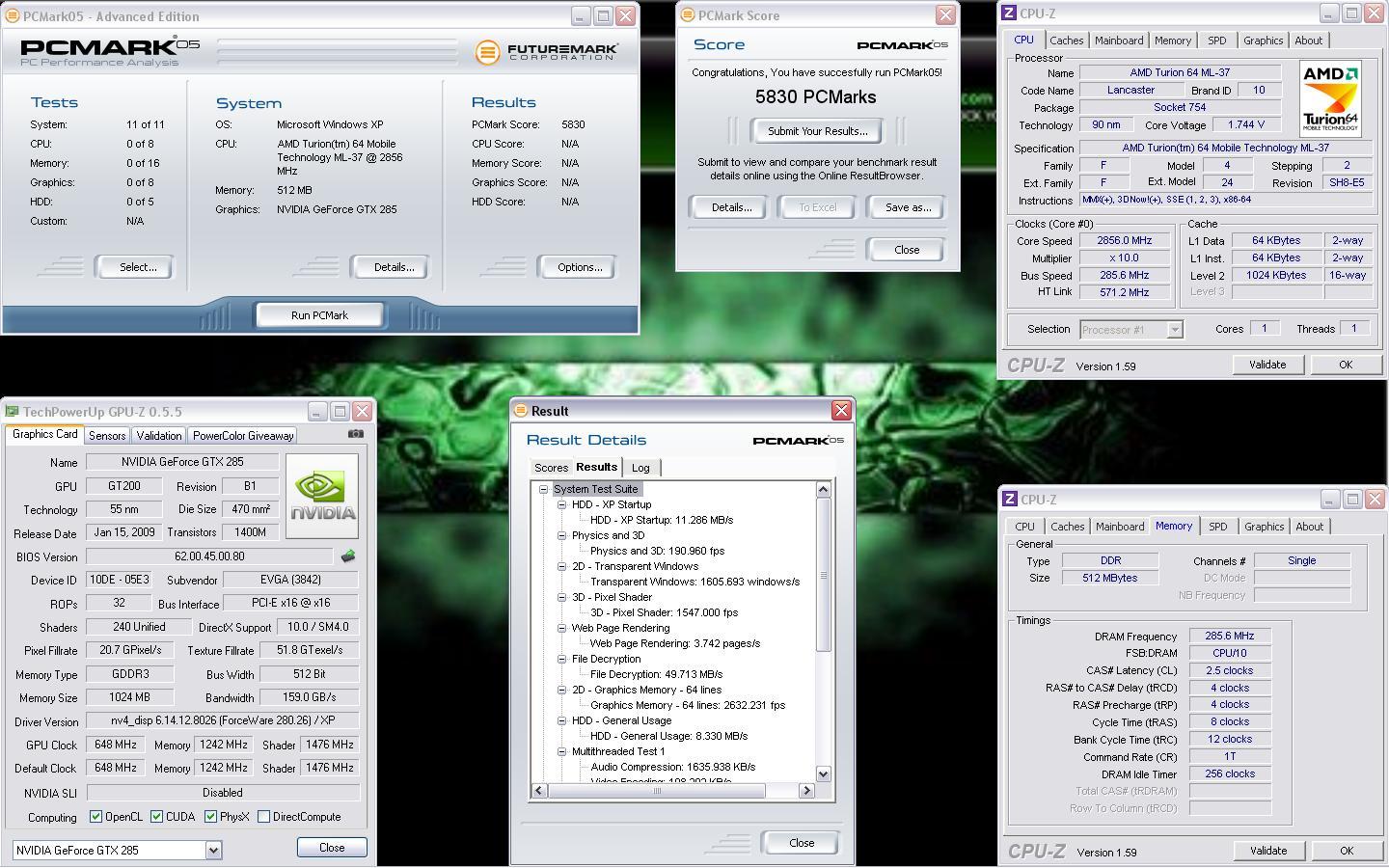Maximize the PCMark05 Advanced Edition window
The width and height of the screenshot is (1389, 868).
coord(603,16)
